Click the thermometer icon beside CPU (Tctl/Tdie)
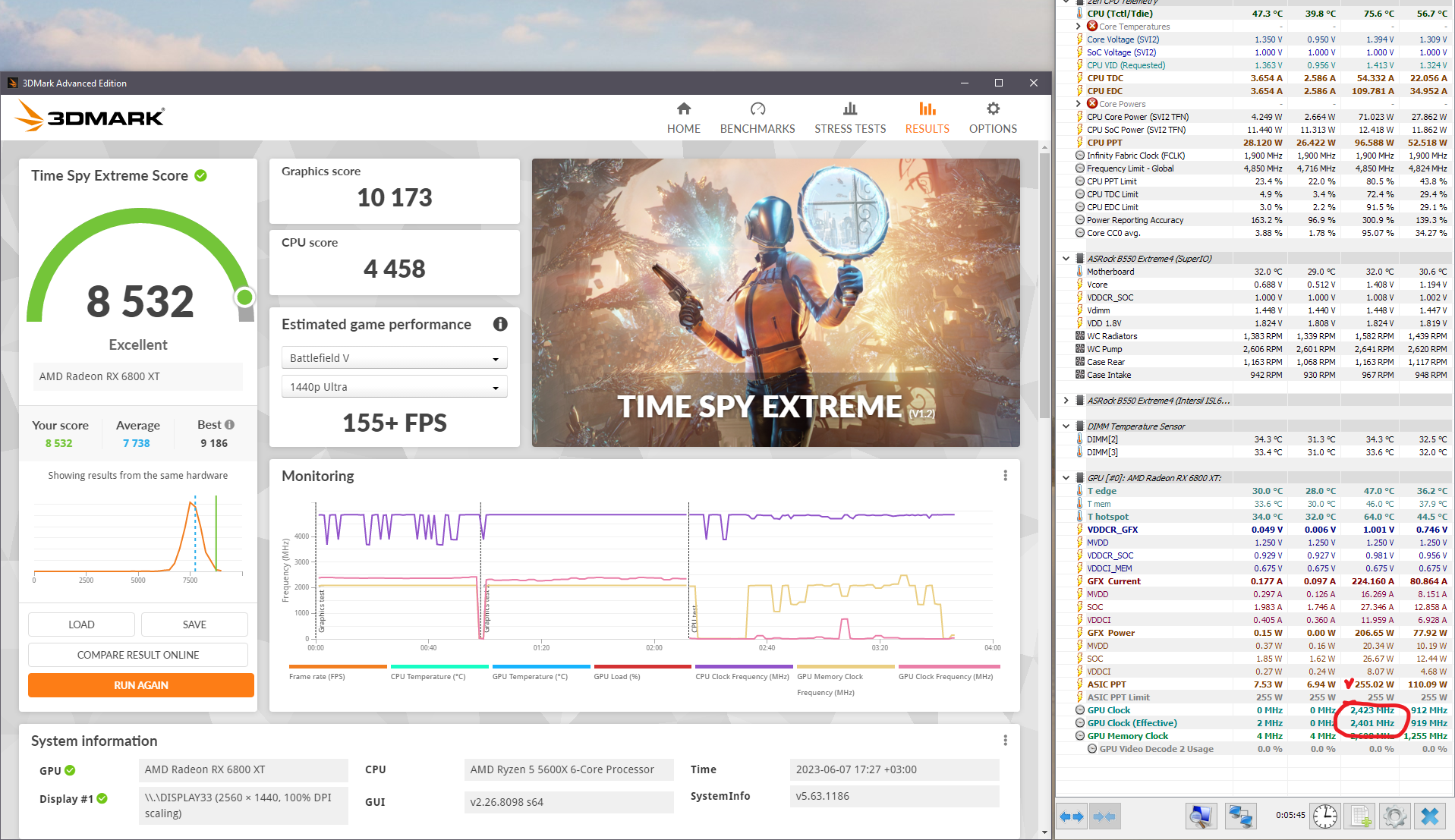 tap(1079, 14)
